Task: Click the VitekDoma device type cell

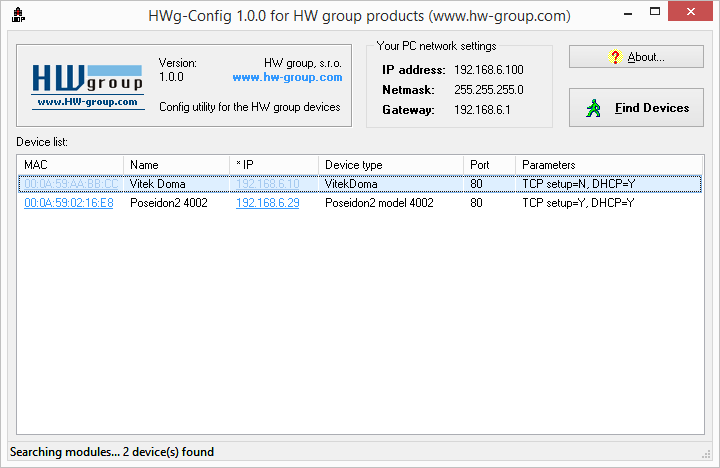Action: tap(351, 184)
